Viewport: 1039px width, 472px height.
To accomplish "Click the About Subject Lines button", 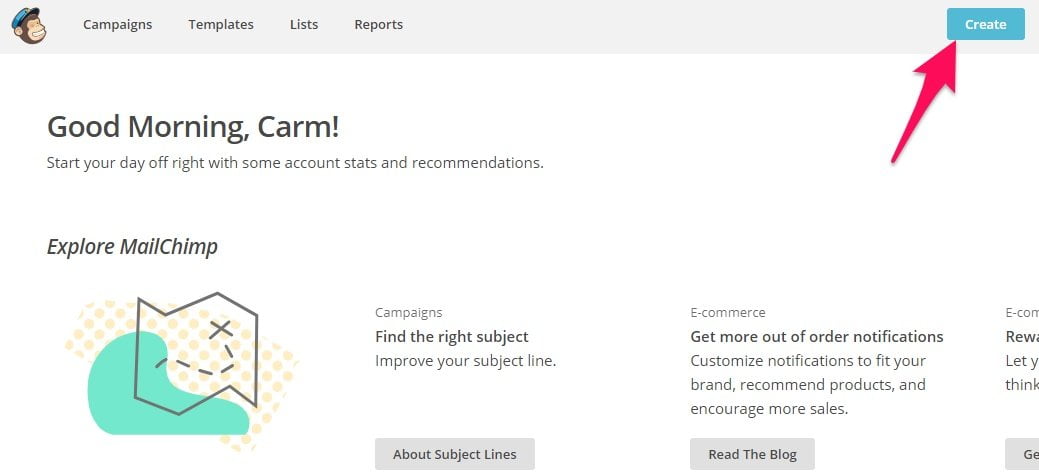I will pos(455,454).
